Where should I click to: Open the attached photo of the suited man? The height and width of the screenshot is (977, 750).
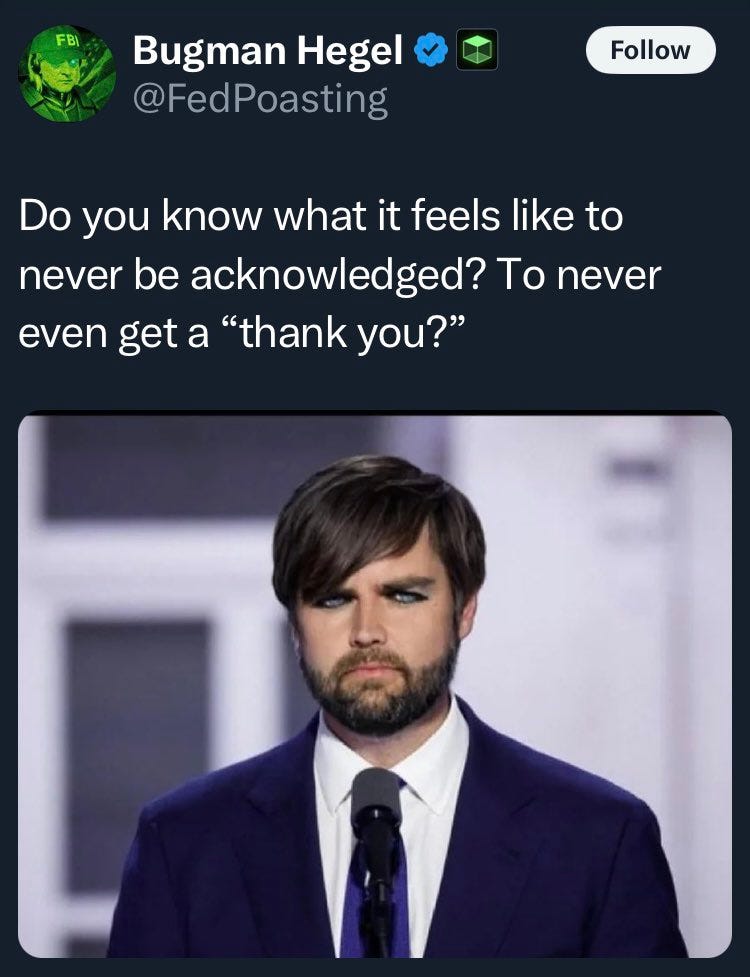pyautogui.click(x=374, y=685)
